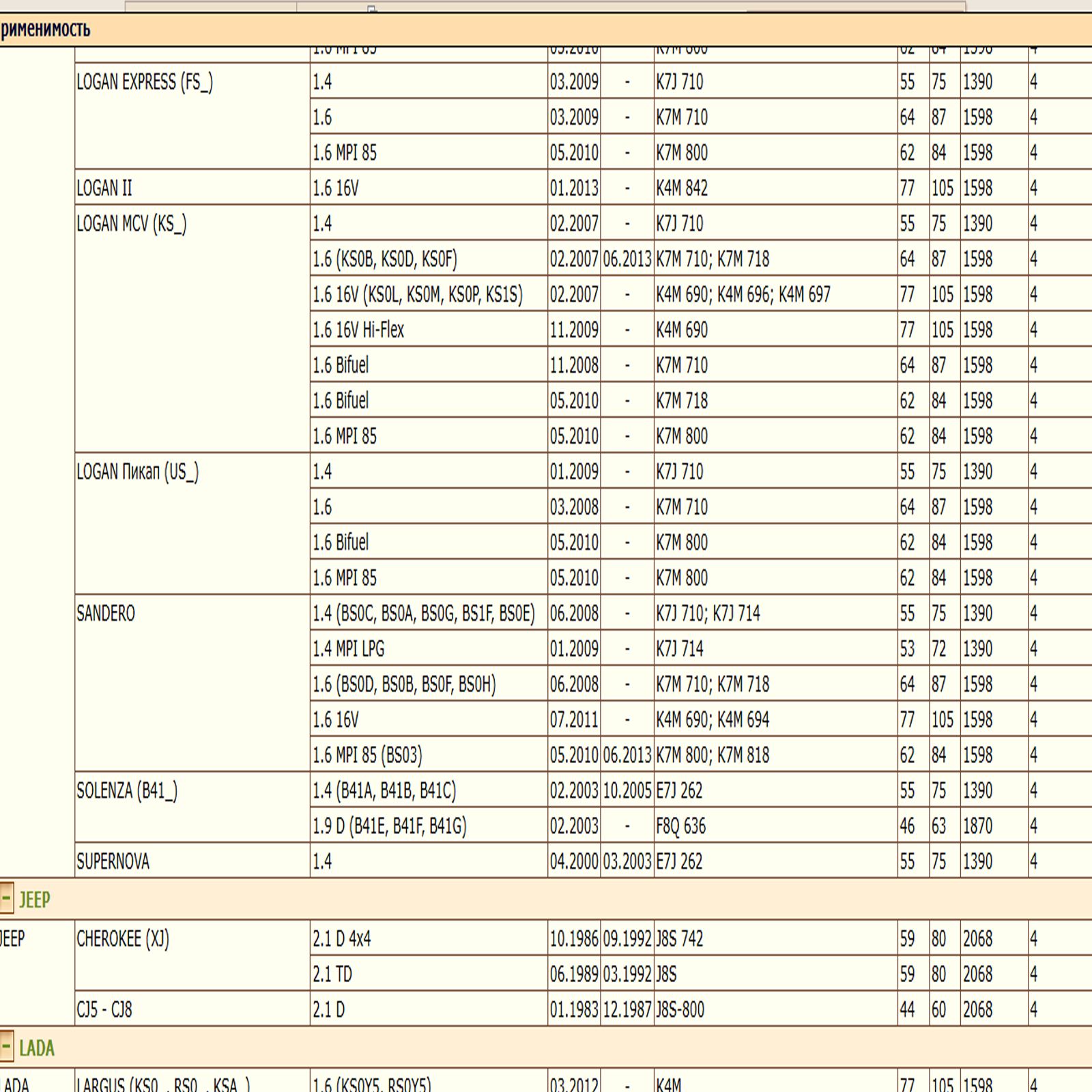1092x1092 pixels.
Task: Select the SANDERO model cell
Action: click(x=106, y=614)
